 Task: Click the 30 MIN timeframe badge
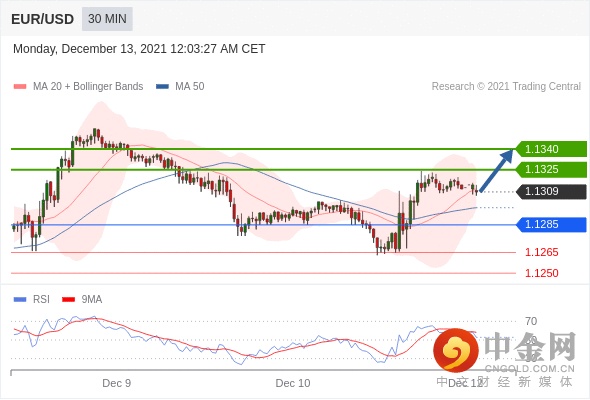tap(107, 19)
